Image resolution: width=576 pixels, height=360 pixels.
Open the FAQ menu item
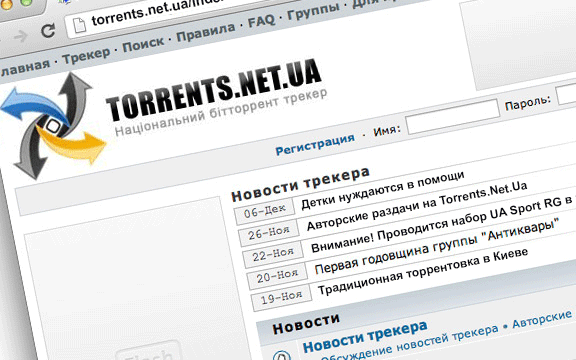[x=261, y=21]
